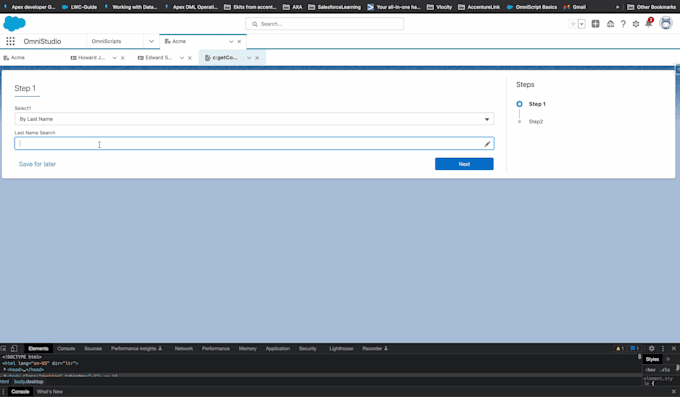Image resolution: width=680 pixels, height=397 pixels.
Task: Switch to the DevTools Network tab
Action: pos(184,348)
